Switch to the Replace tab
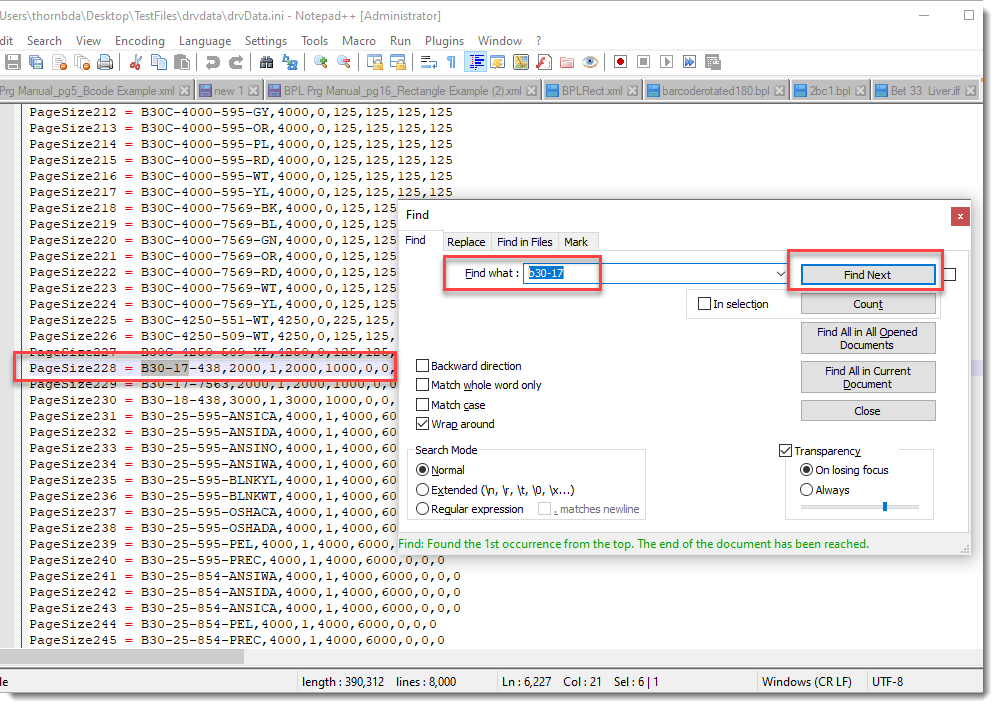 pos(466,242)
